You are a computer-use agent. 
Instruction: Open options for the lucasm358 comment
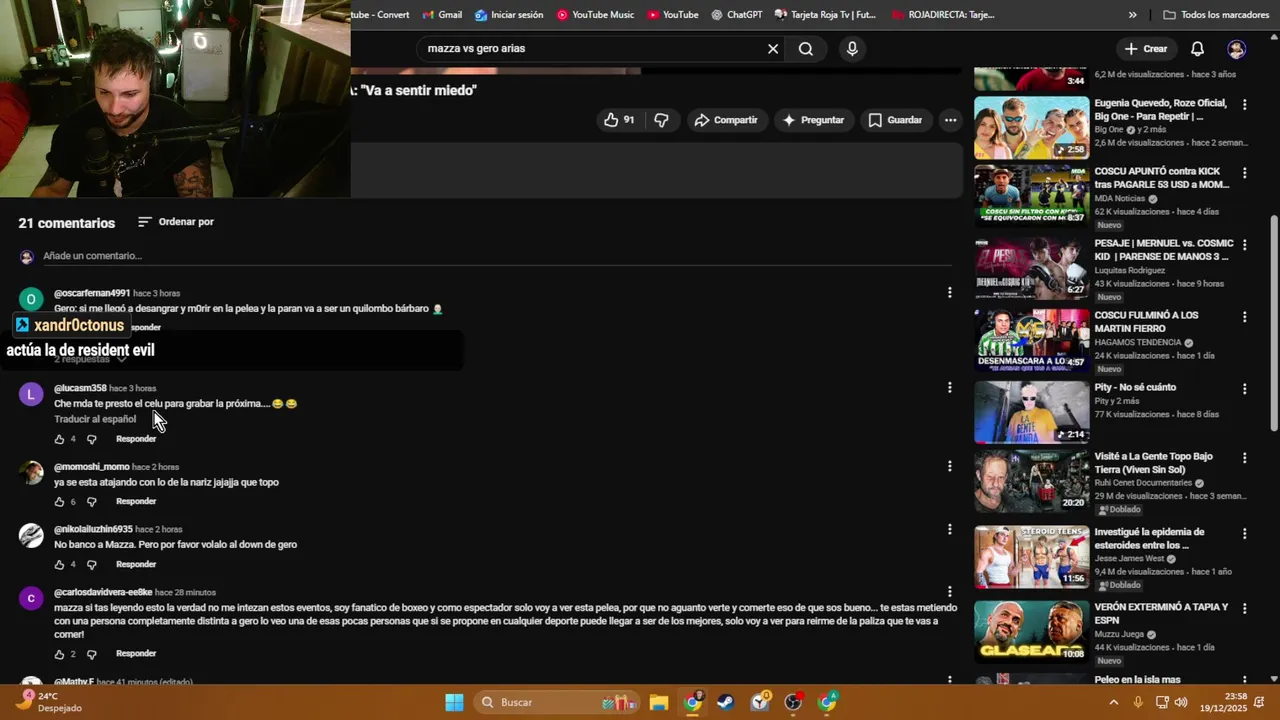(949, 388)
